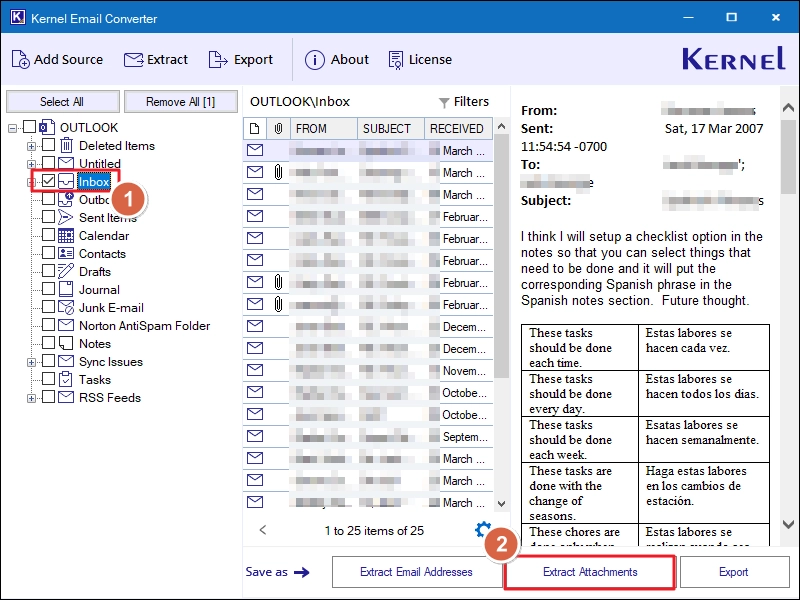
Task: Expand the Untitled tree node
Action: pos(31,164)
